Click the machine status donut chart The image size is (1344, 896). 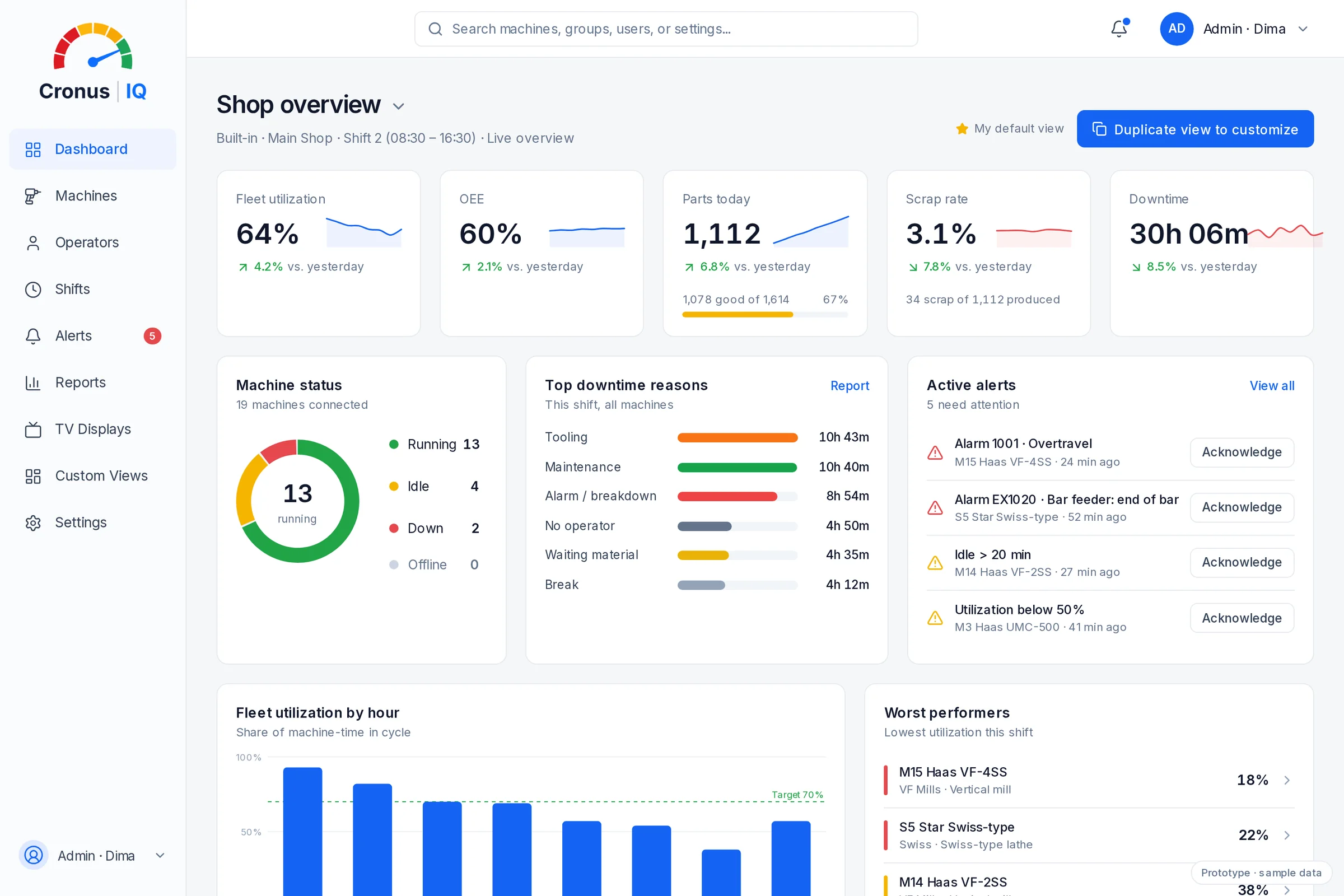pyautogui.click(x=297, y=501)
